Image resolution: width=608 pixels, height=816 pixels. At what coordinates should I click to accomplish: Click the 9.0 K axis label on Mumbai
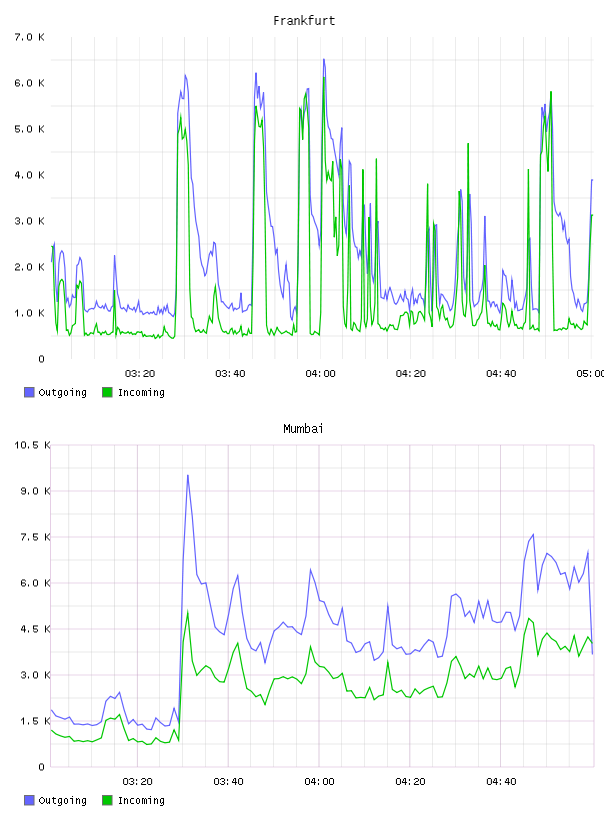pos(35,491)
